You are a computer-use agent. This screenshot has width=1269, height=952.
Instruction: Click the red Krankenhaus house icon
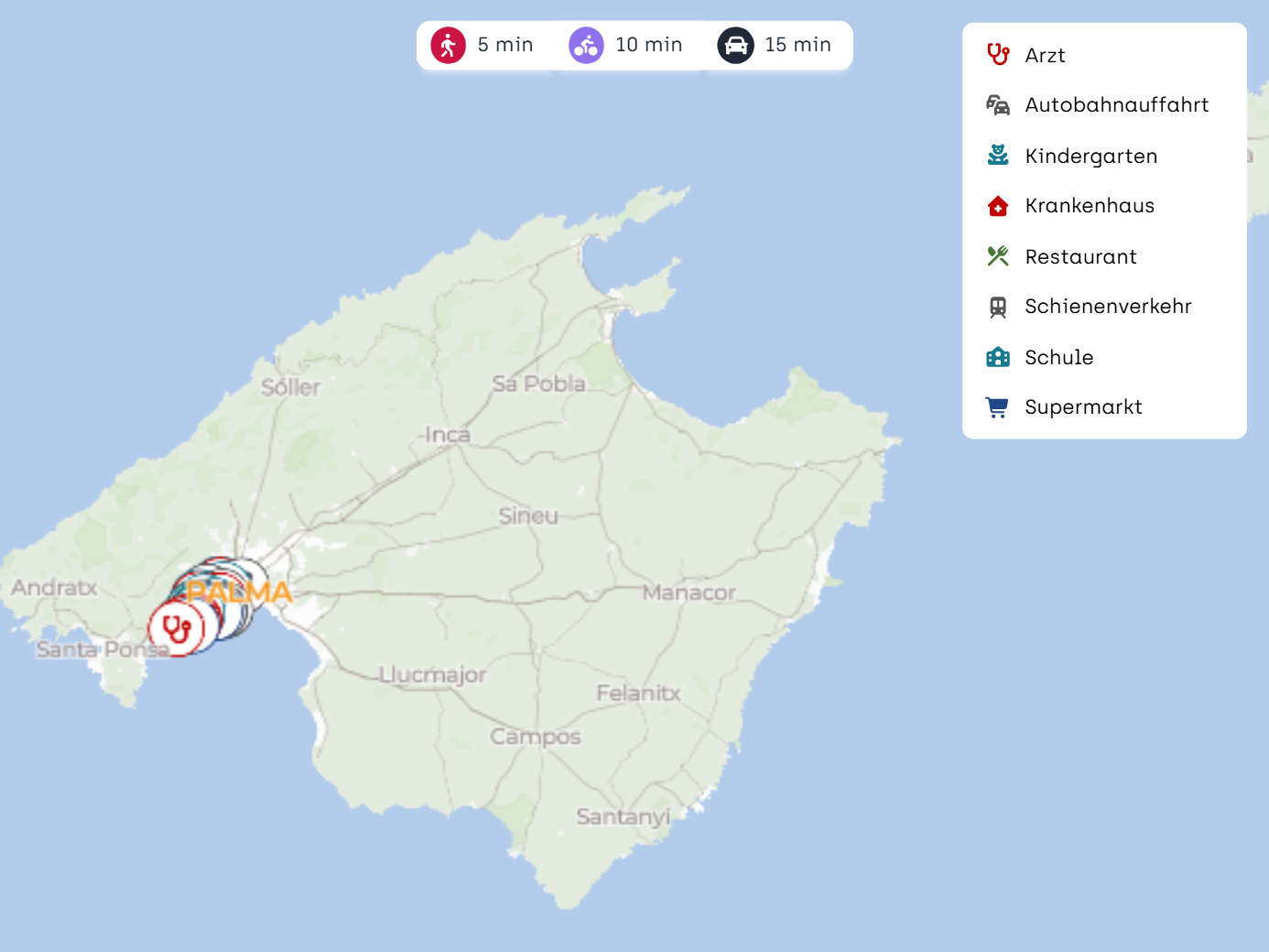click(x=998, y=206)
